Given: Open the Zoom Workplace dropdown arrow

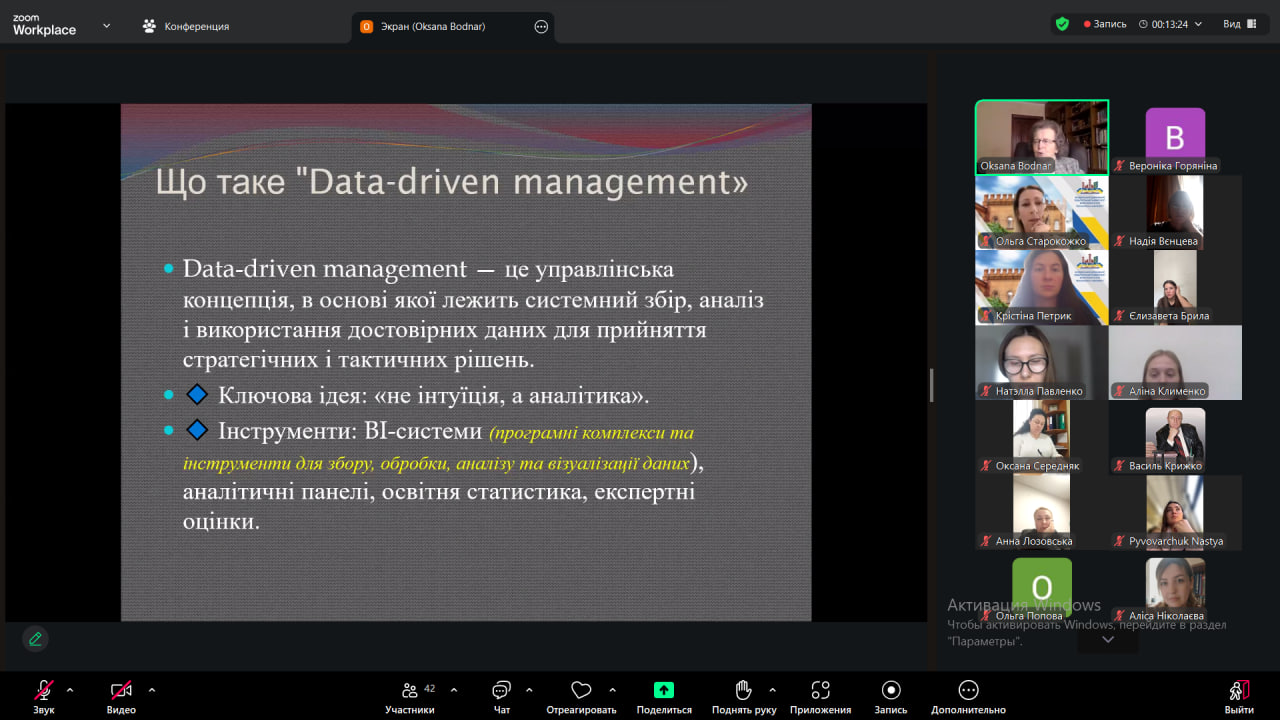Looking at the screenshot, I should pos(107,26).
